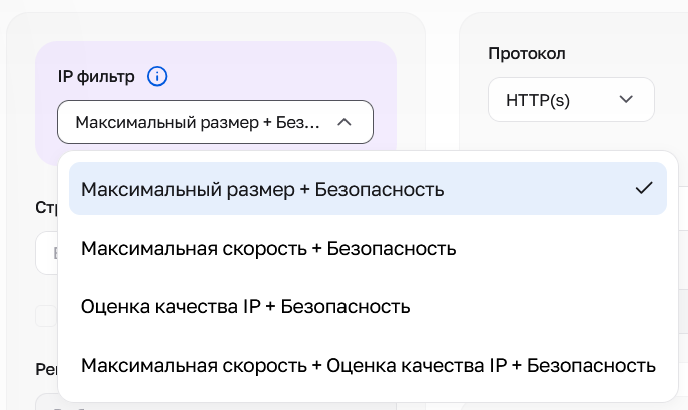The height and width of the screenshot is (410, 688).
Task: Click the partly visible field below Рег label
Action: pyautogui.click(x=47, y=402)
